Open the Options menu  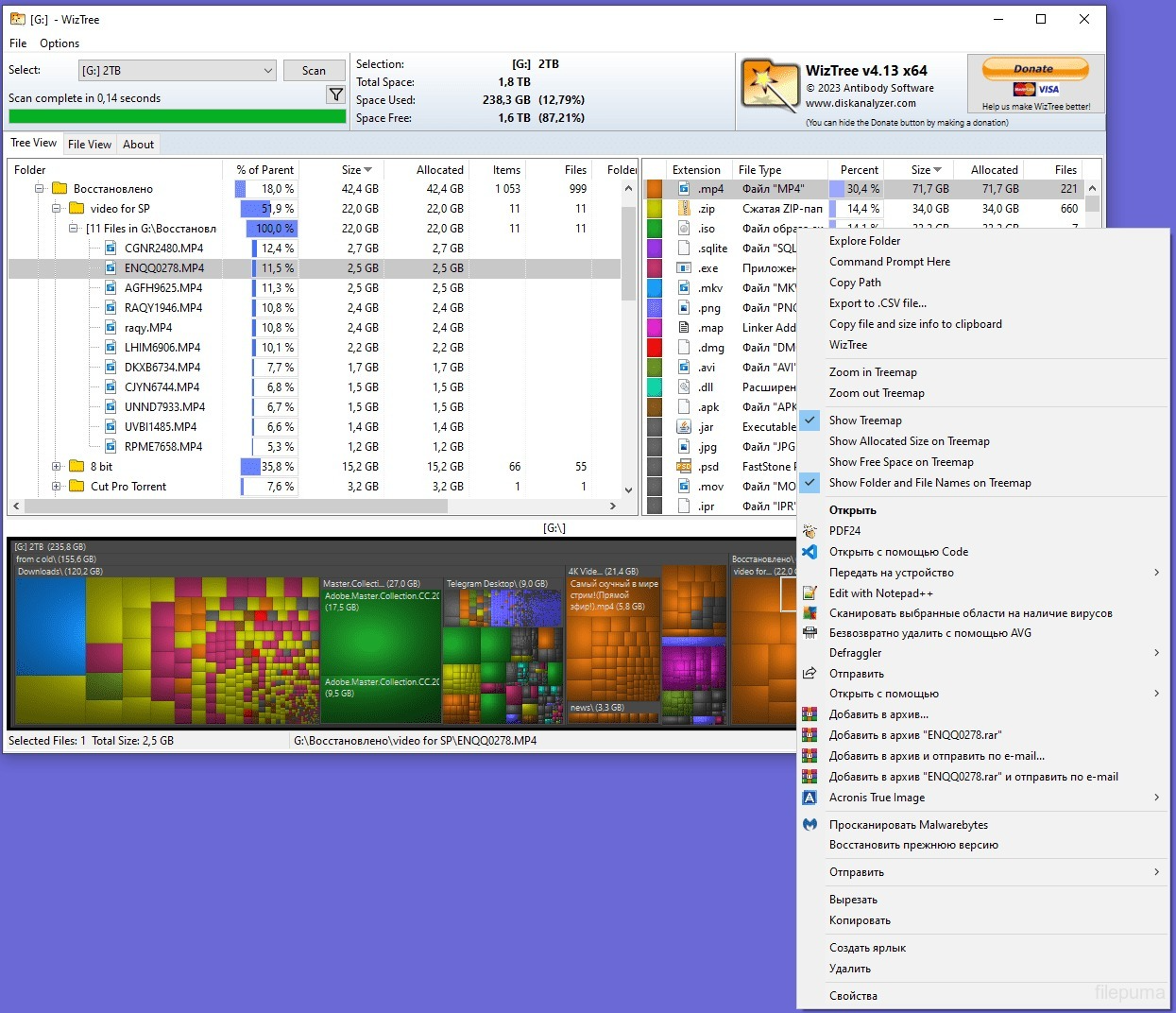pos(59,43)
